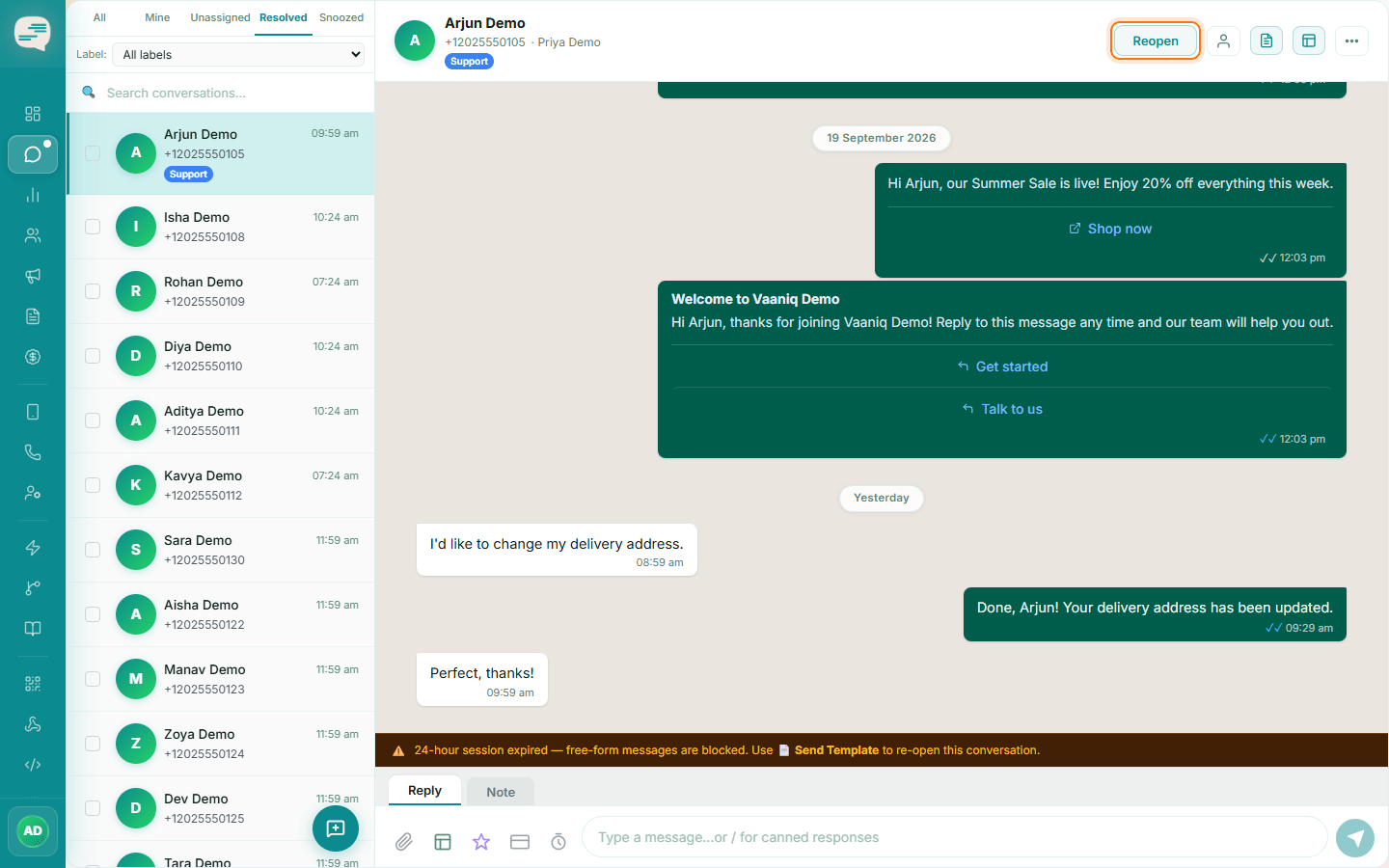Screen dimensions: 1389x868
Task: Click the Get started quick reply
Action: pos(1002,366)
